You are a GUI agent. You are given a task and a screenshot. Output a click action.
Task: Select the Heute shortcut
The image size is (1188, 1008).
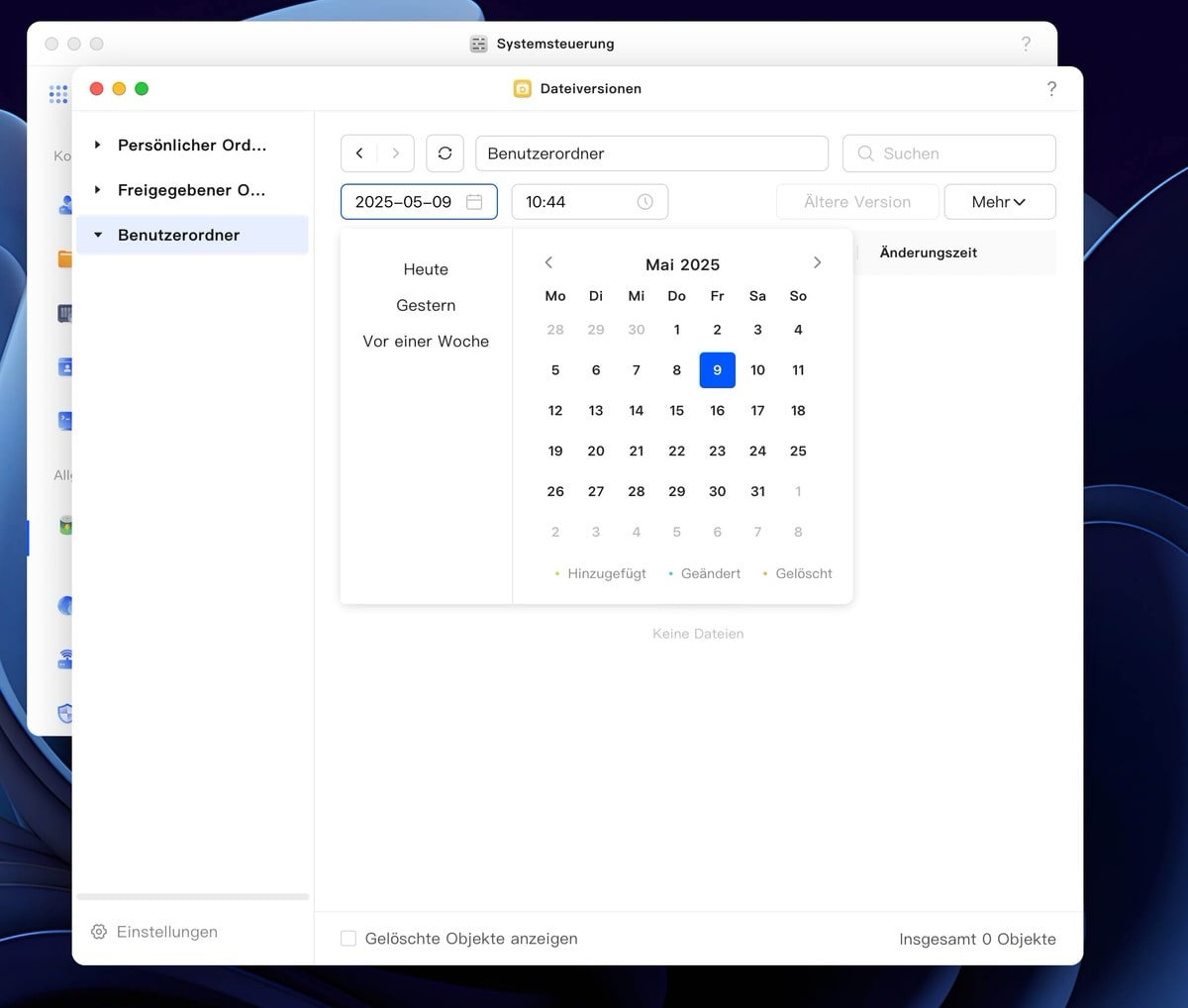click(x=426, y=269)
